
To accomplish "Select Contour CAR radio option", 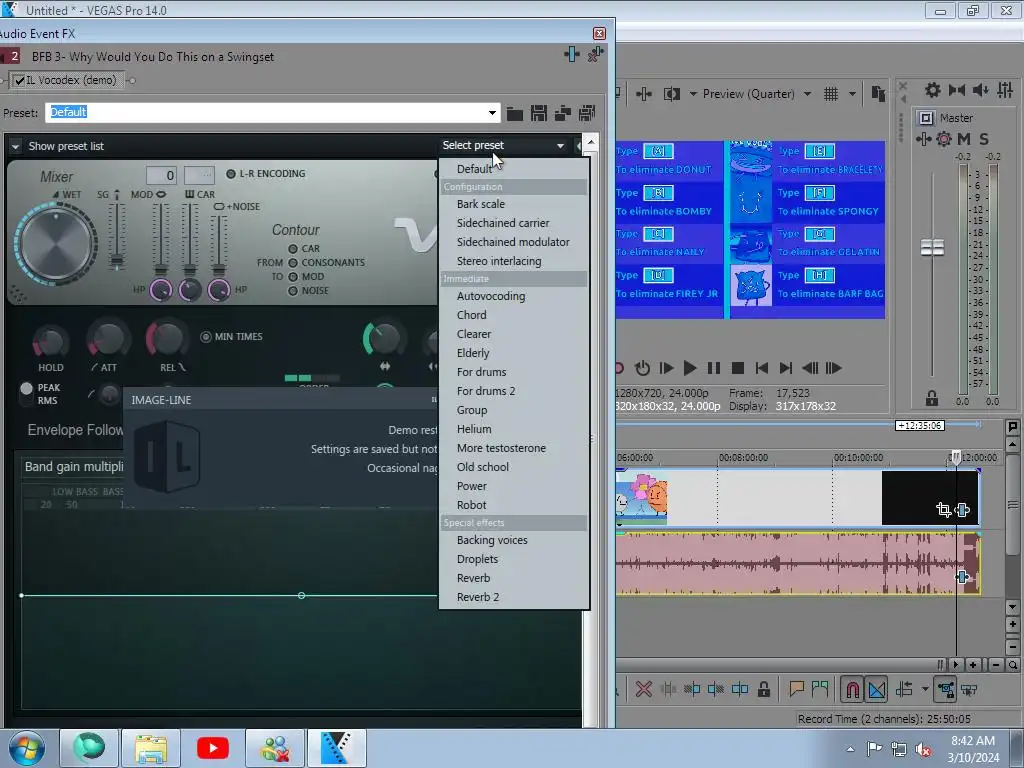I will pyautogui.click(x=293, y=249).
